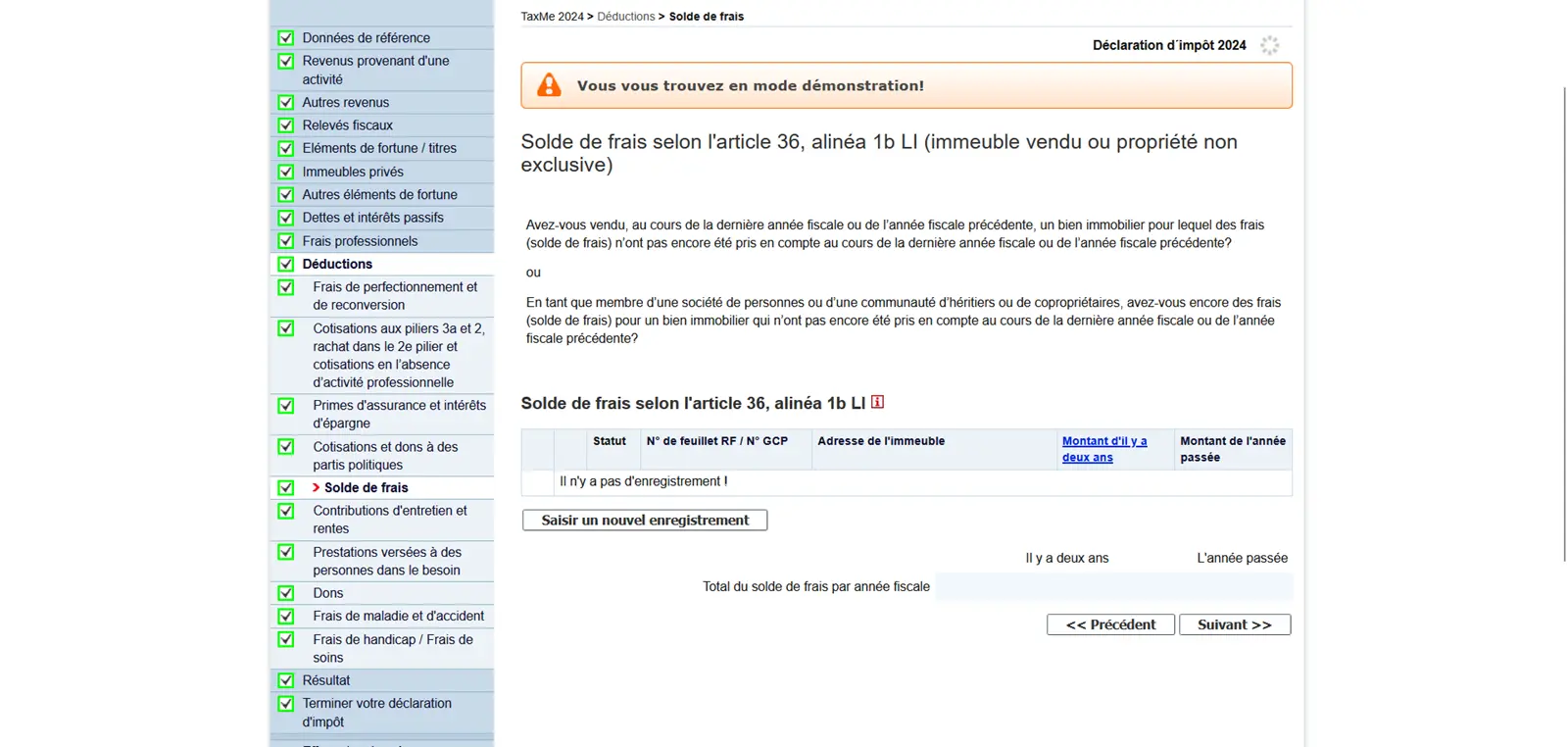This screenshot has height=747, width=1568.
Task: Open Dettes et intérêts passifs section
Action: click(372, 218)
